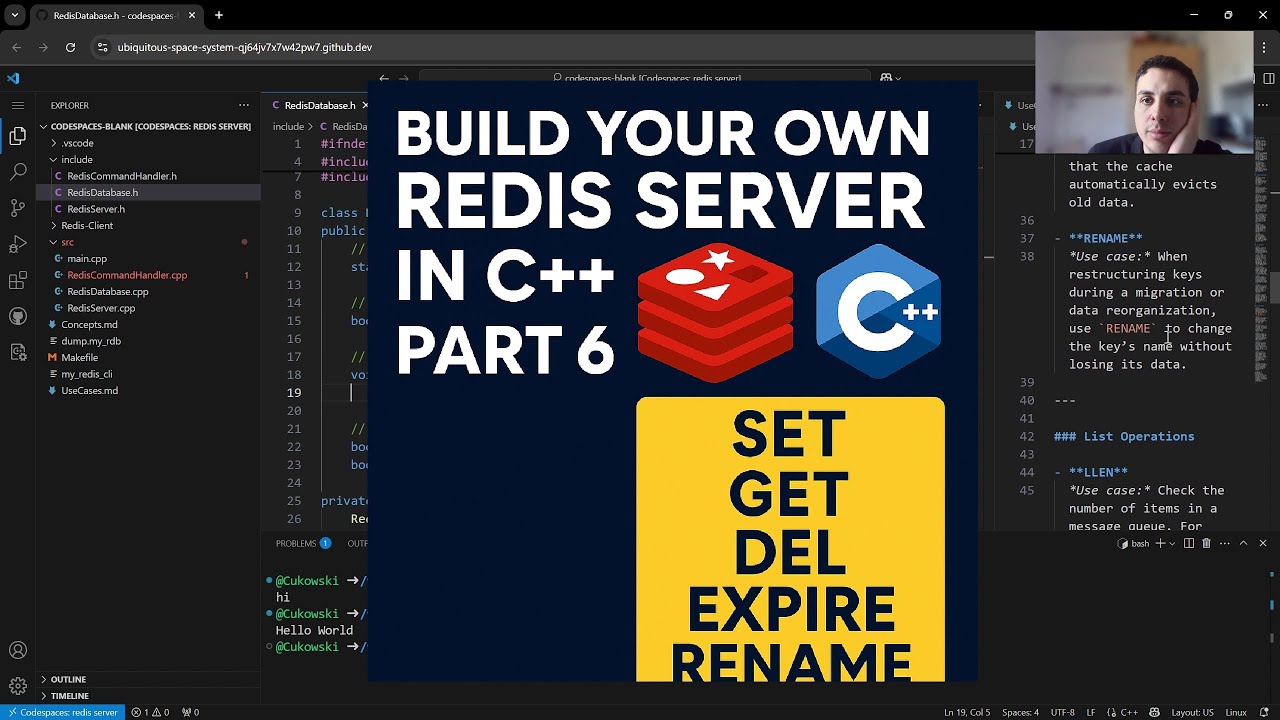This screenshot has height=720, width=1280.
Task: Select C++ language mode in status bar
Action: coord(1128,712)
